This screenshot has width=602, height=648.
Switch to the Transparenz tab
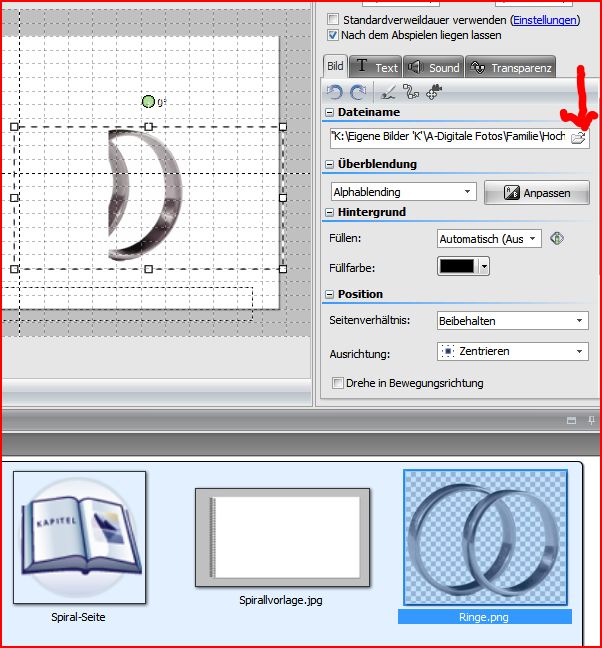510,67
